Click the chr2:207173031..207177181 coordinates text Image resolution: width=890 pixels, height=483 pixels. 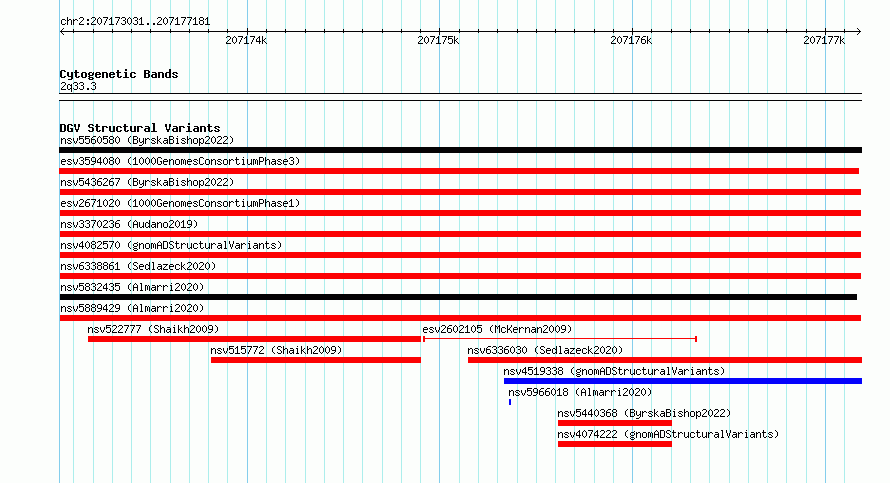135,22
